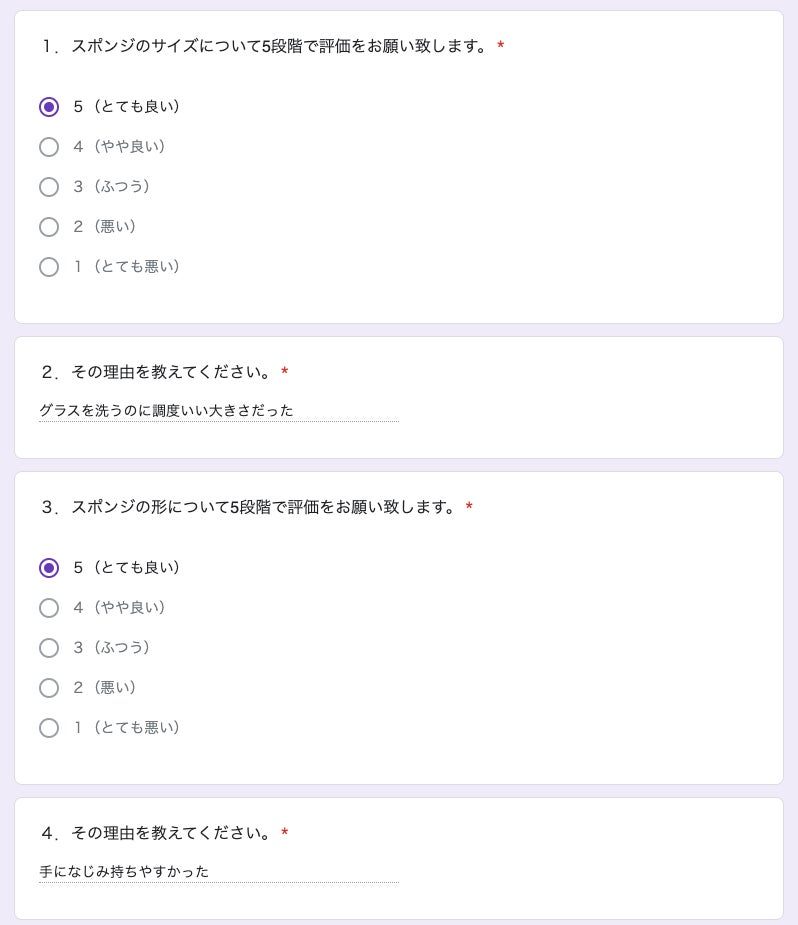Select size rating 4 (やや良い)
Image resolution: width=798 pixels, height=925 pixels.
click(49, 147)
